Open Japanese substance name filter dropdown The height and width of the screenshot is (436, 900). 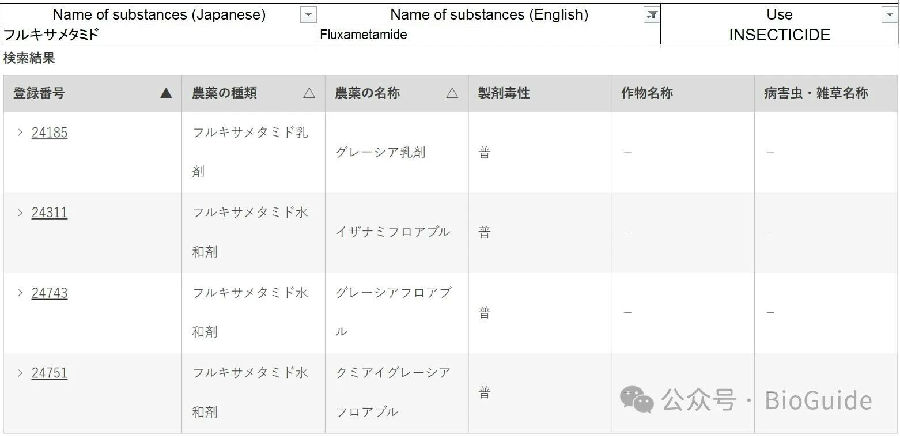click(308, 15)
